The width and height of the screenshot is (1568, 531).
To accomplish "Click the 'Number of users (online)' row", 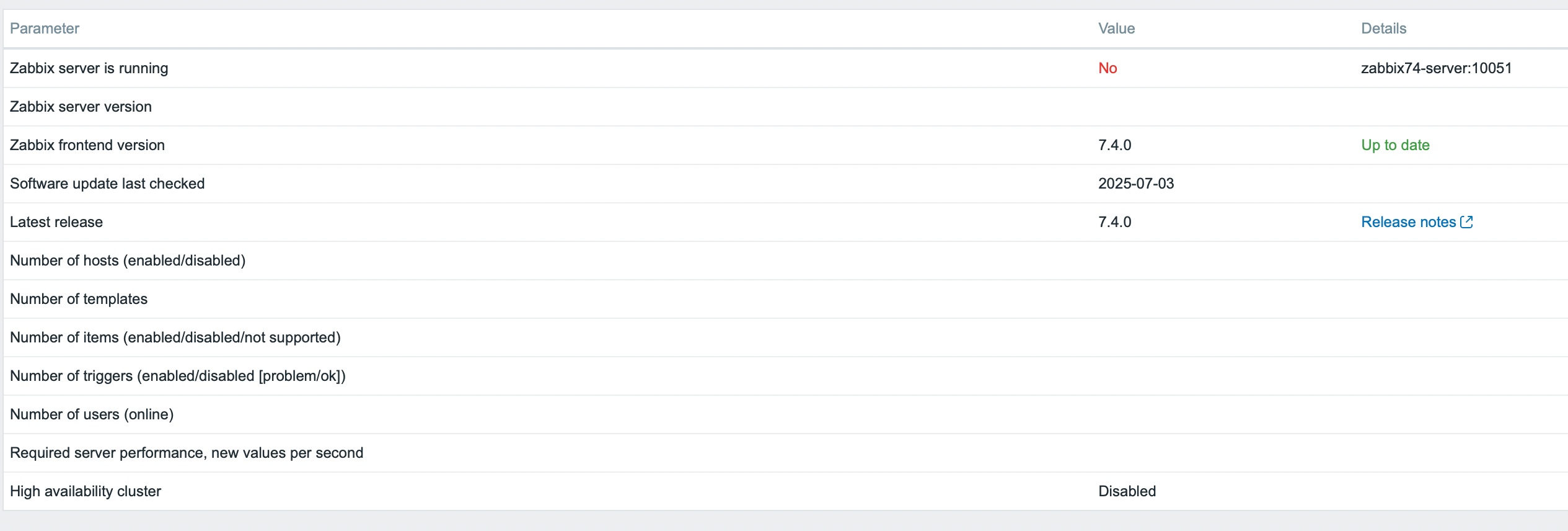I will (x=786, y=414).
